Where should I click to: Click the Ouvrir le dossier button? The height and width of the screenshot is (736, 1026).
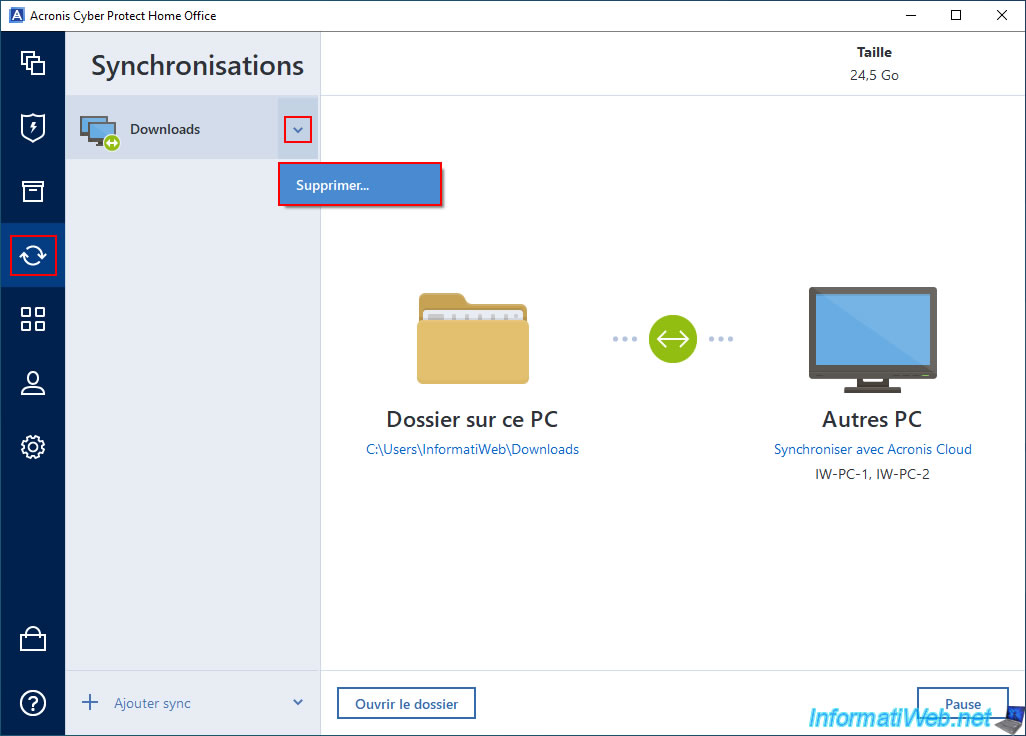(x=406, y=704)
